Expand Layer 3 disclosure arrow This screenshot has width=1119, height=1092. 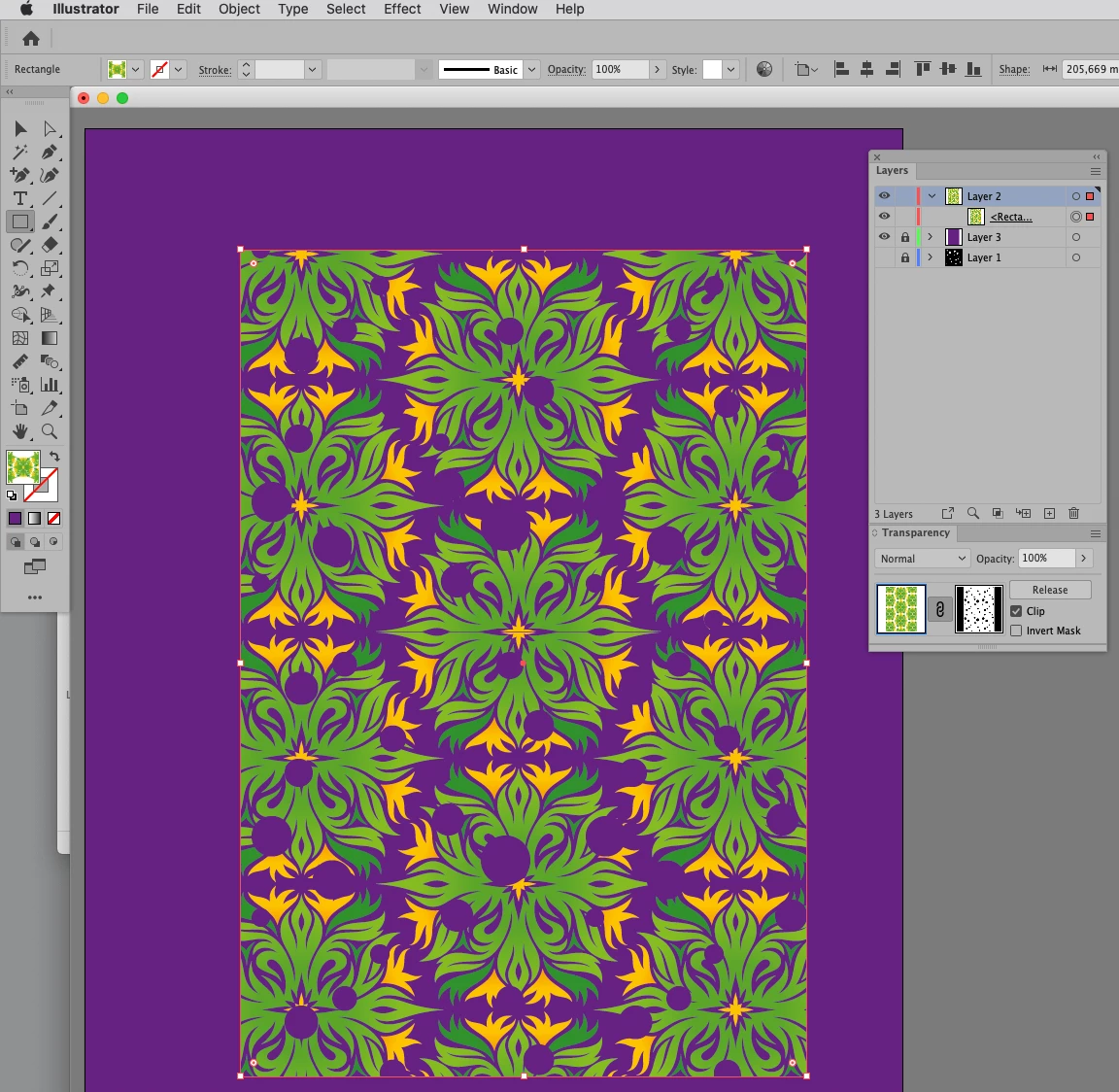(x=930, y=237)
